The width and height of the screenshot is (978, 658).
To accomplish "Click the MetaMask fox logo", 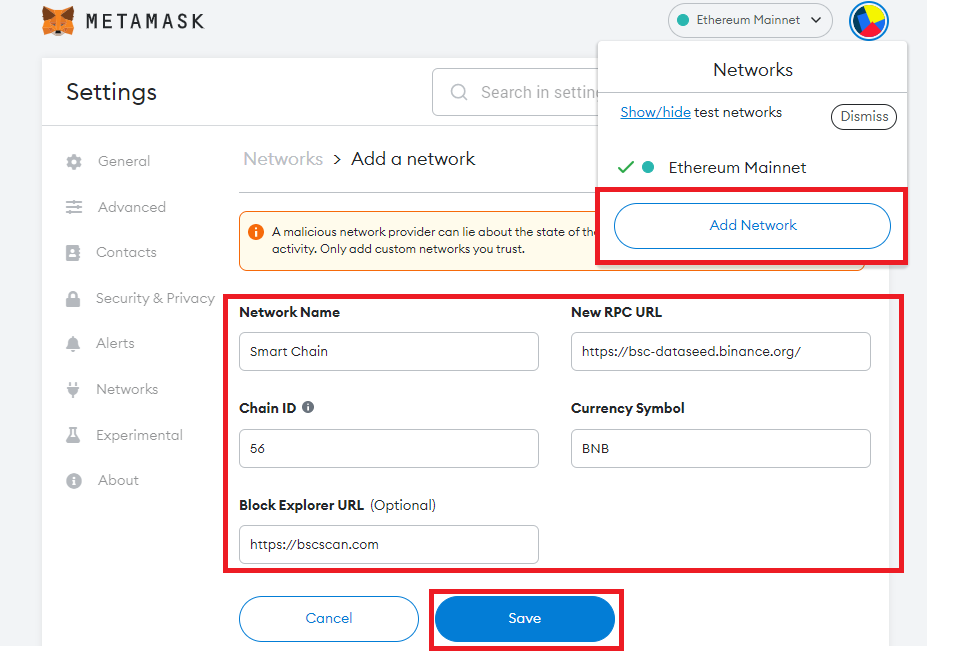I will tap(58, 21).
